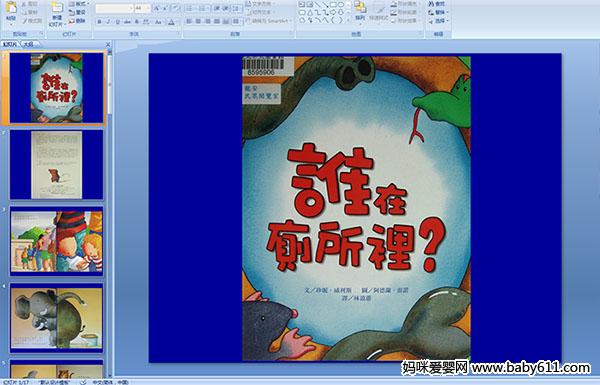Image resolution: width=600 pixels, height=385 pixels.
Task: Click the font color icon
Action: click(x=171, y=22)
